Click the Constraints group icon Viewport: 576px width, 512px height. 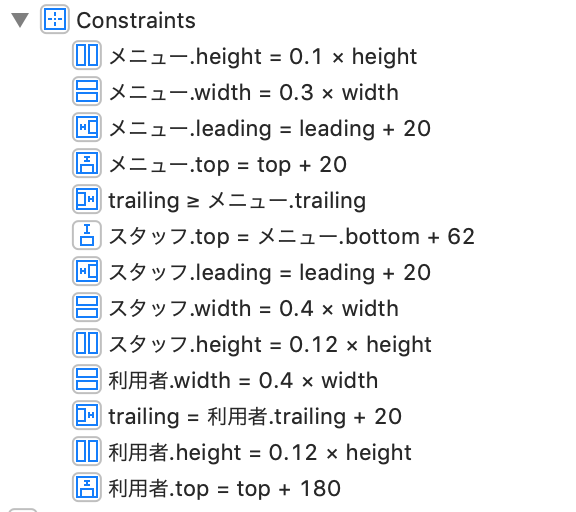pos(55,19)
